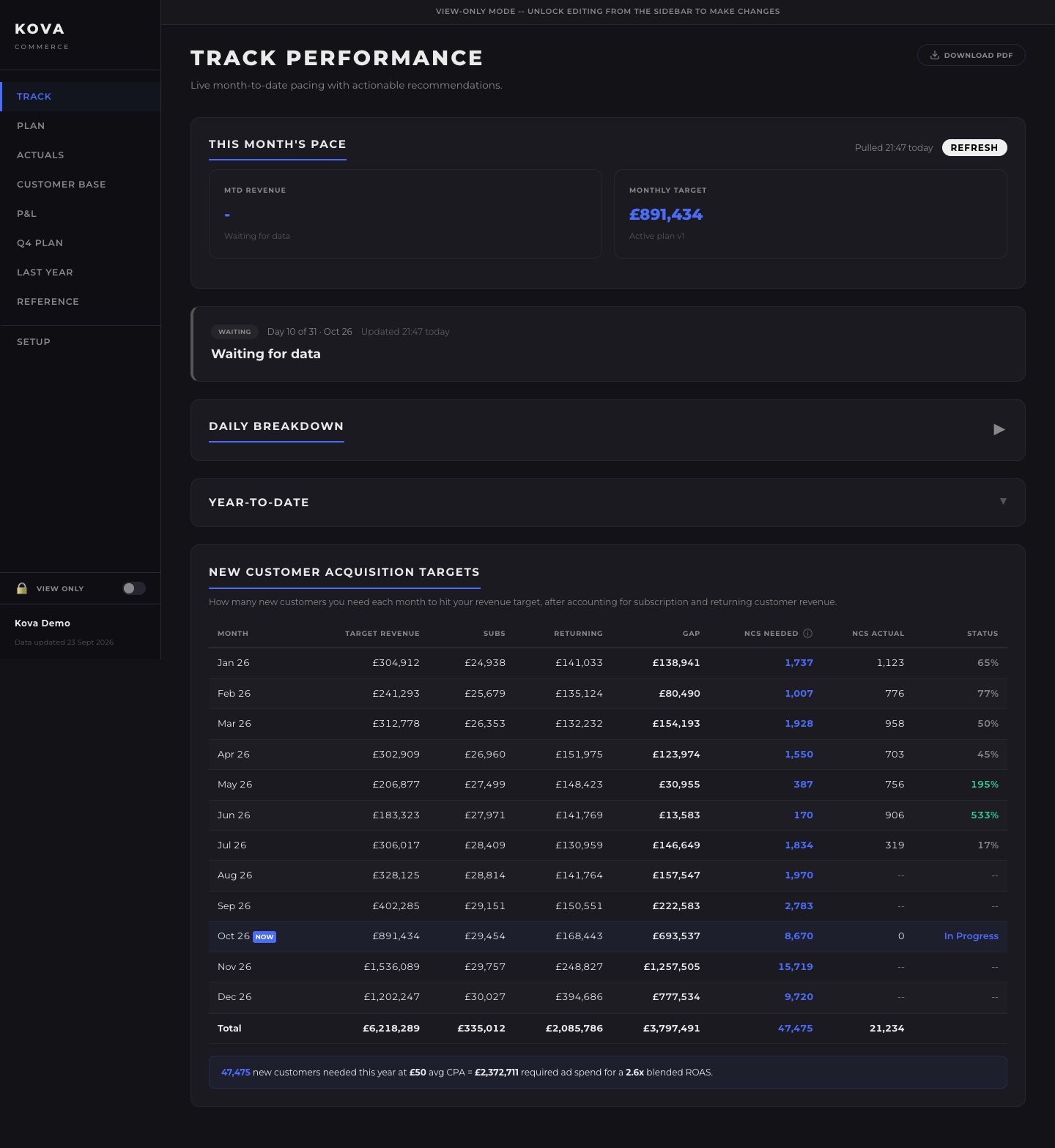Viewport: 1055px width, 1148px height.
Task: Click the Gap column header
Action: 692,634
